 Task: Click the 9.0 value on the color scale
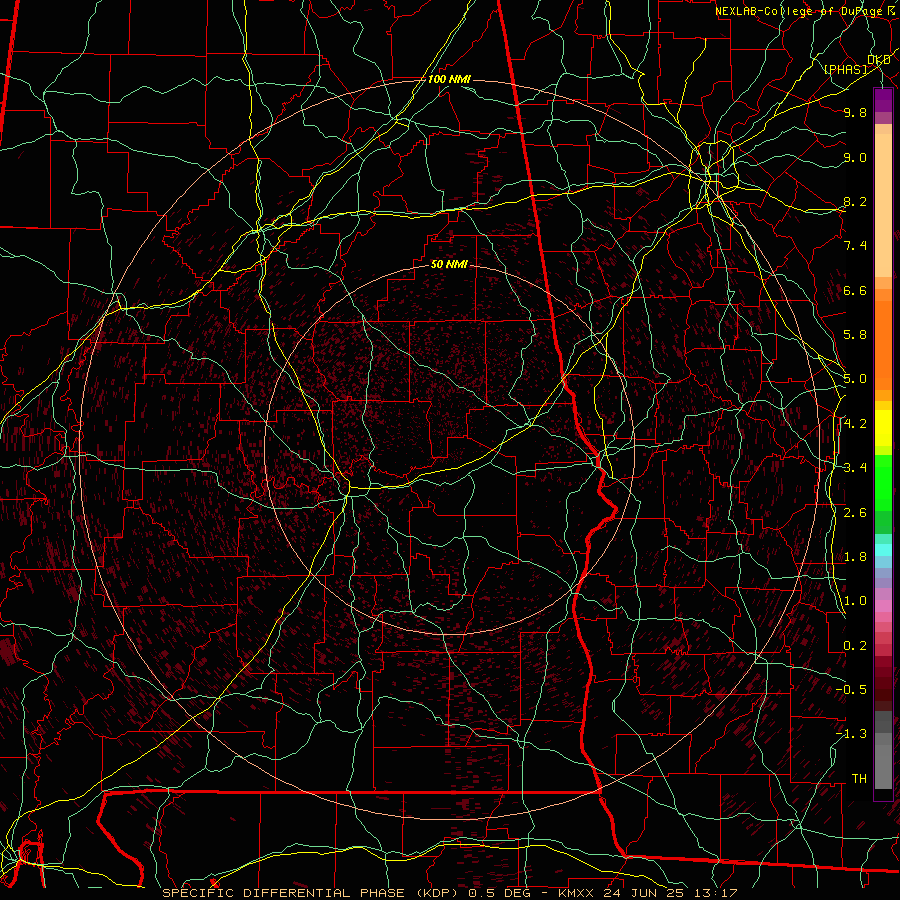[x=855, y=157]
